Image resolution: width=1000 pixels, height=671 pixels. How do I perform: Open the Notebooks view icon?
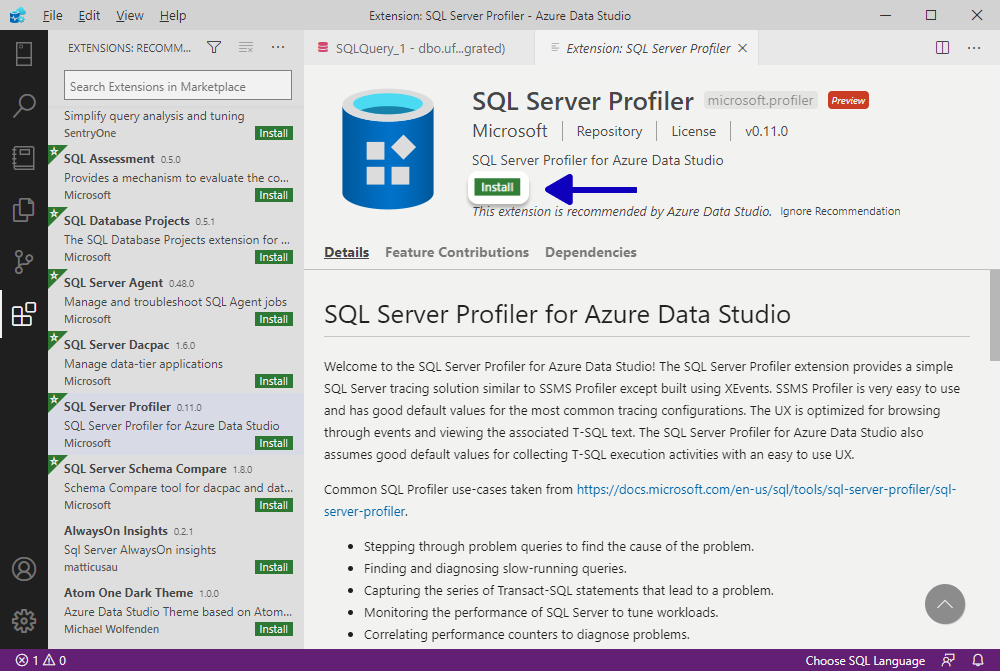click(24, 158)
